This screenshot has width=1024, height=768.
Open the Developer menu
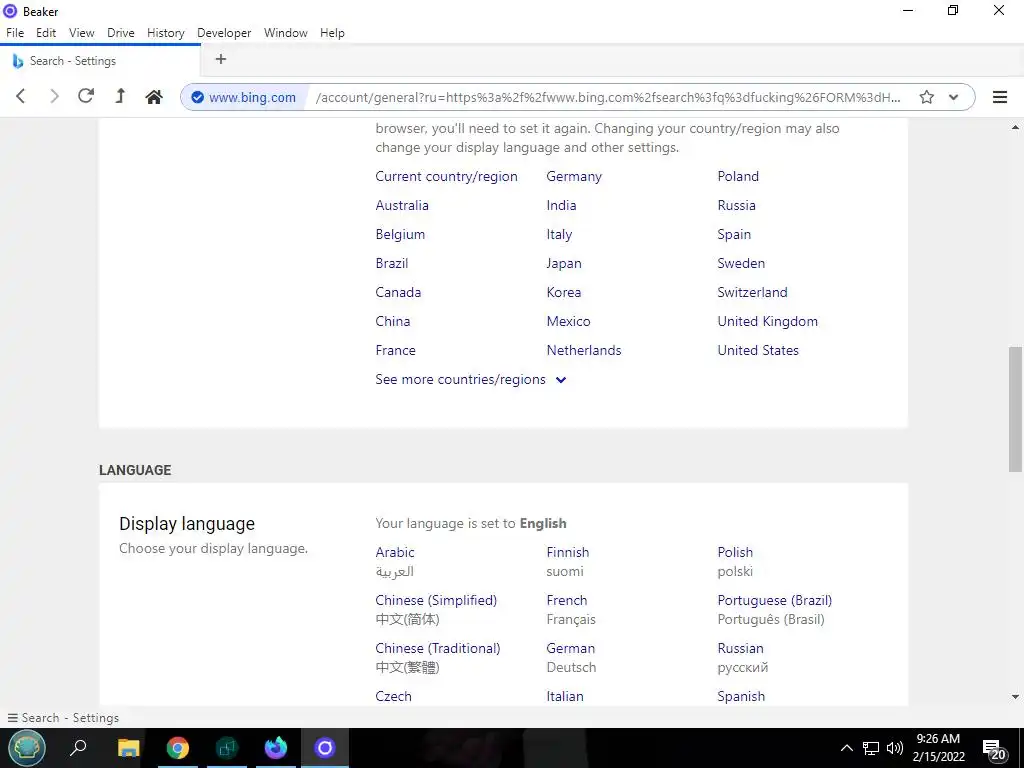pos(224,33)
